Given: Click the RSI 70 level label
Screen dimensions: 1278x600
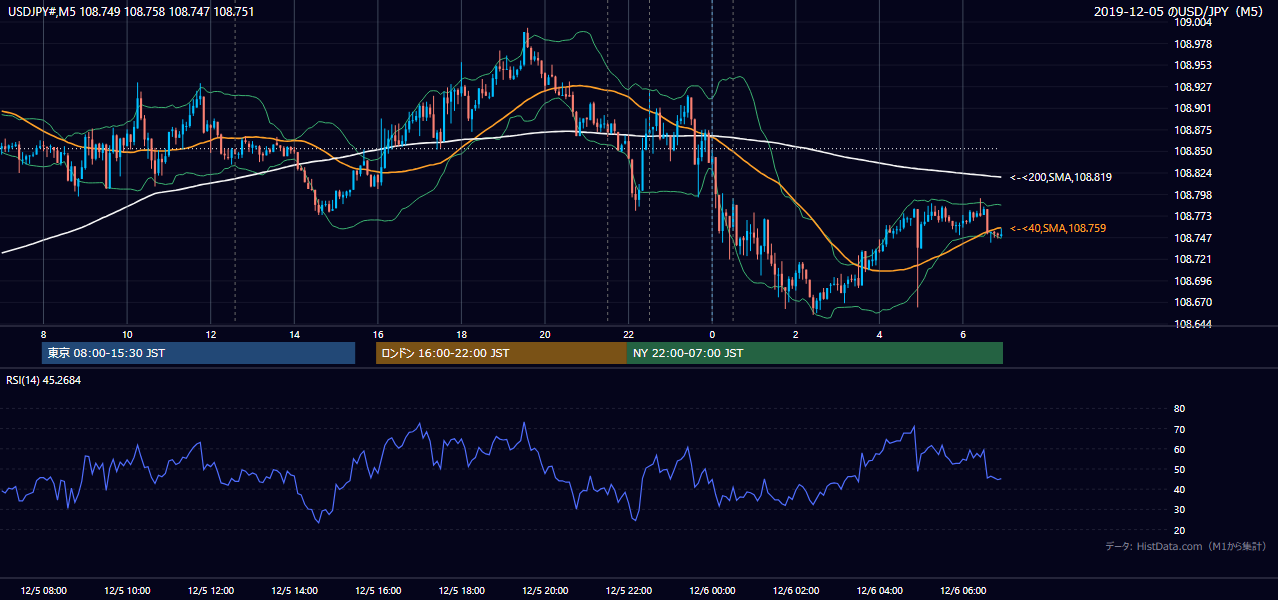Looking at the screenshot, I should [1179, 429].
